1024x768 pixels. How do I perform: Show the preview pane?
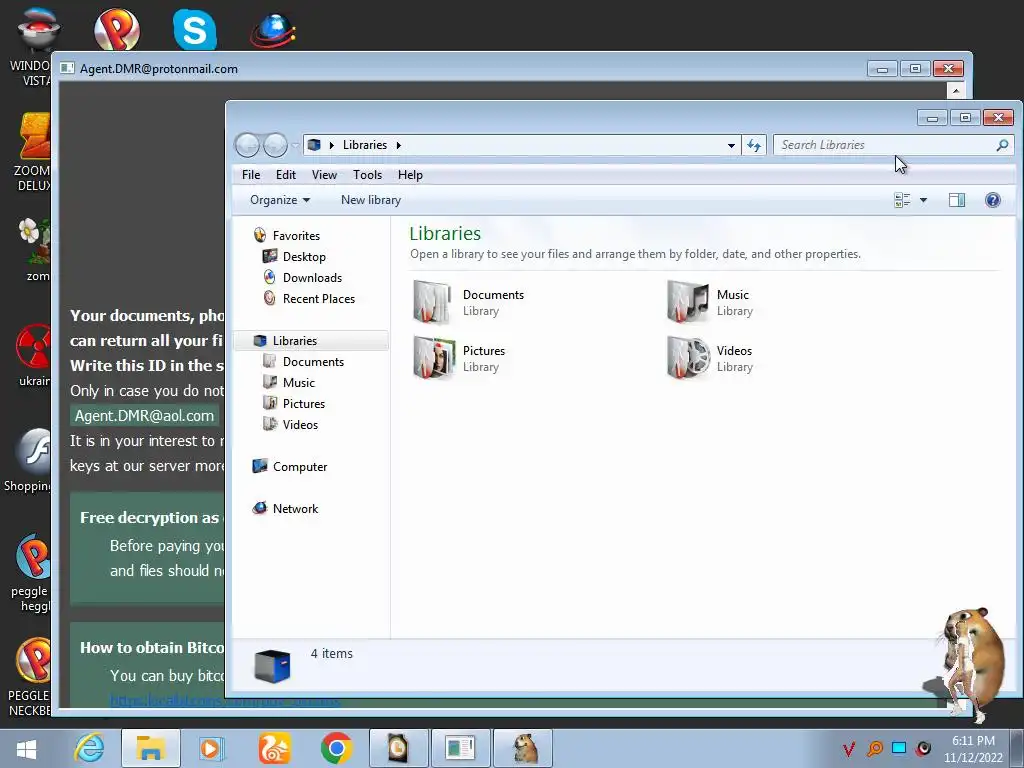[x=957, y=200]
